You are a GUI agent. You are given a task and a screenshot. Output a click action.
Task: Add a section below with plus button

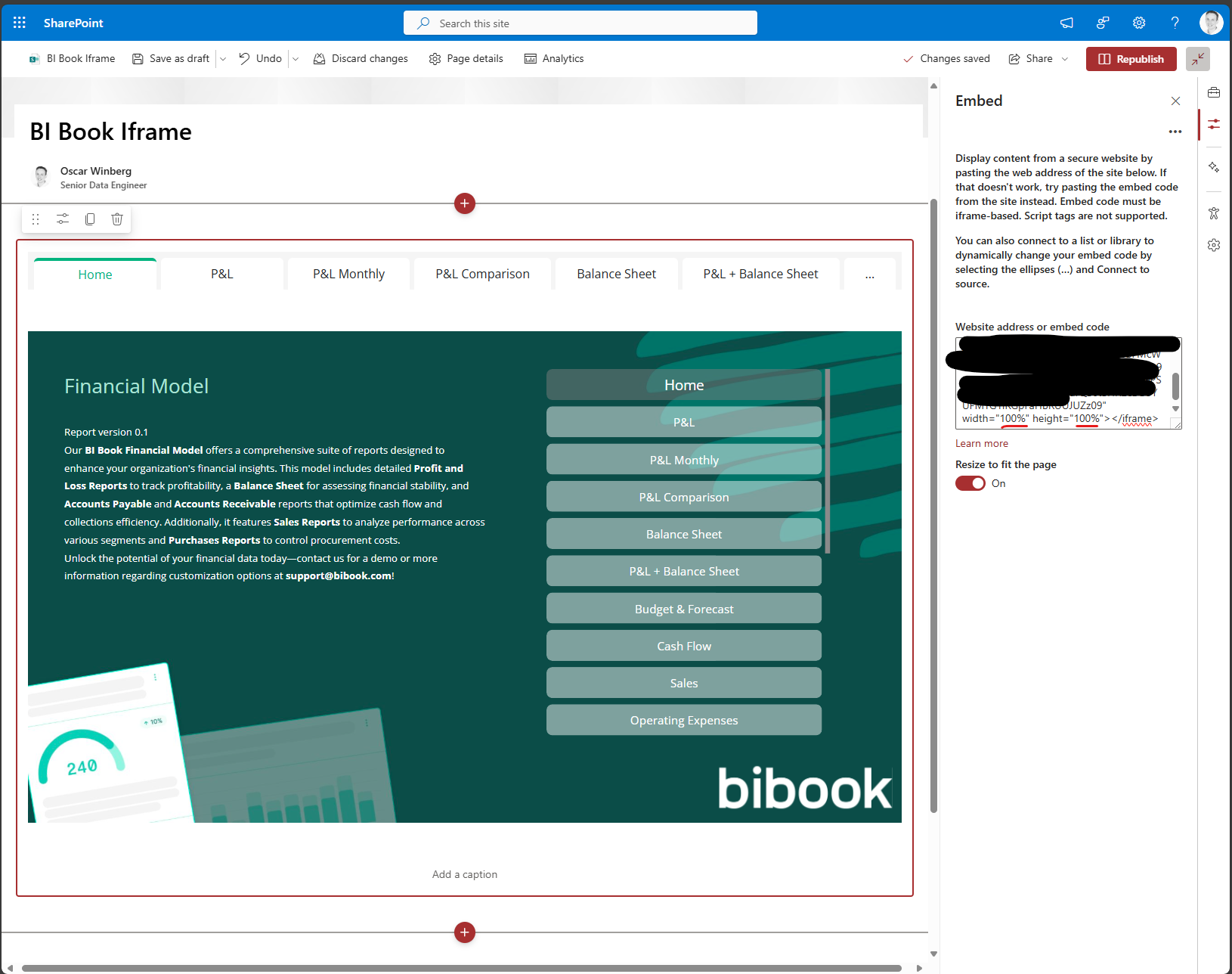click(465, 932)
